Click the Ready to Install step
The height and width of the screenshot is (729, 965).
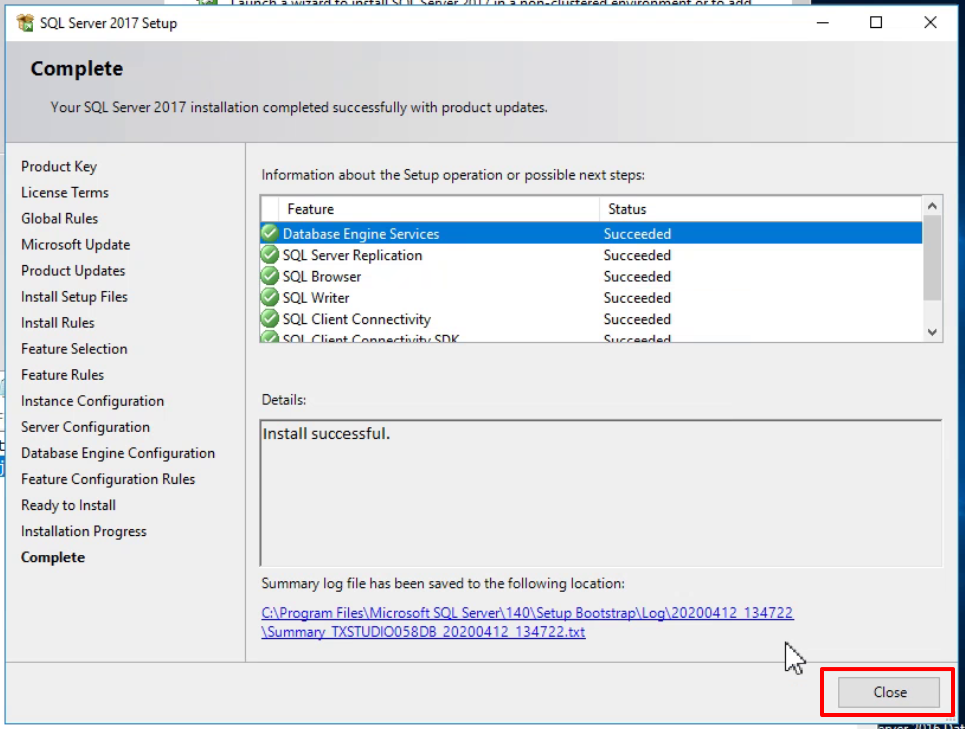(68, 505)
